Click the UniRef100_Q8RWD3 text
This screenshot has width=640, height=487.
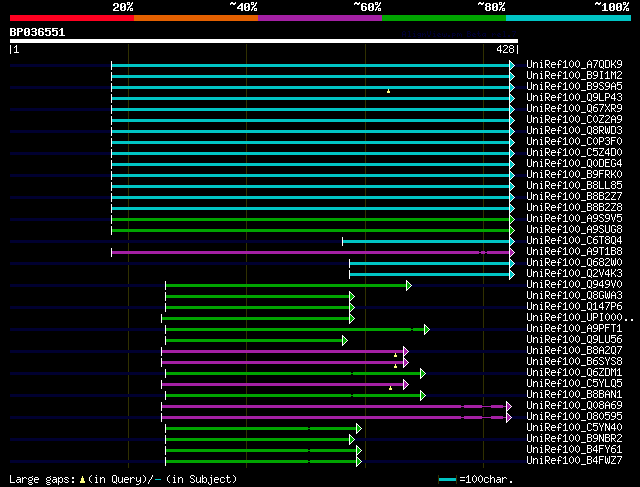[x=574, y=131]
